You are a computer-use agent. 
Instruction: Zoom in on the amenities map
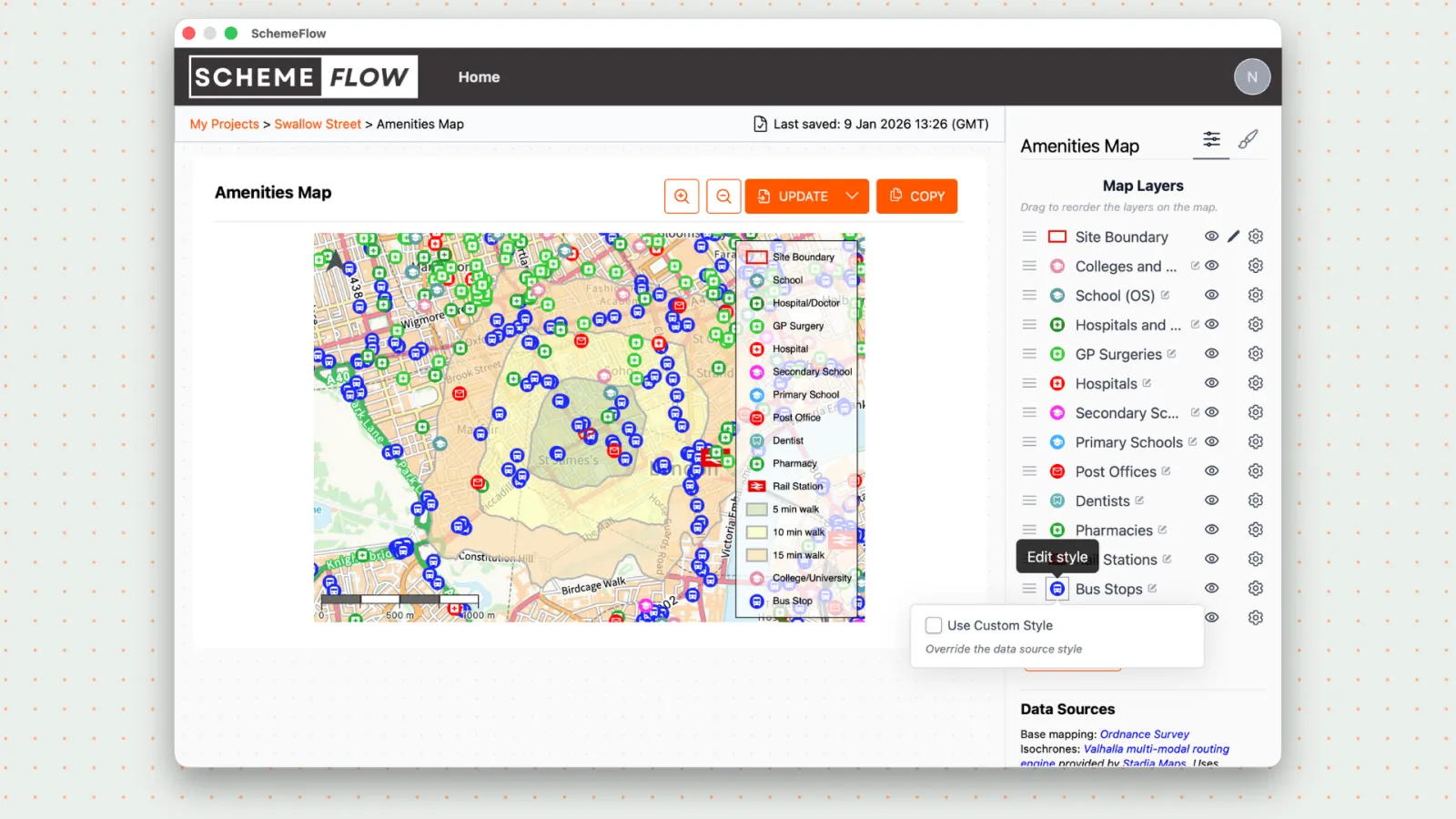(x=682, y=196)
